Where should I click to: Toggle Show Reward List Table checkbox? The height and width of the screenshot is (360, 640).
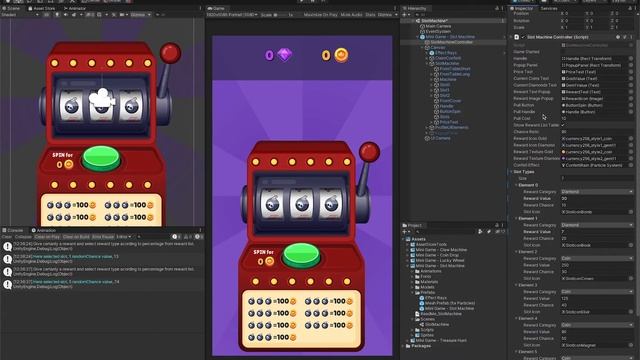click(x=563, y=125)
